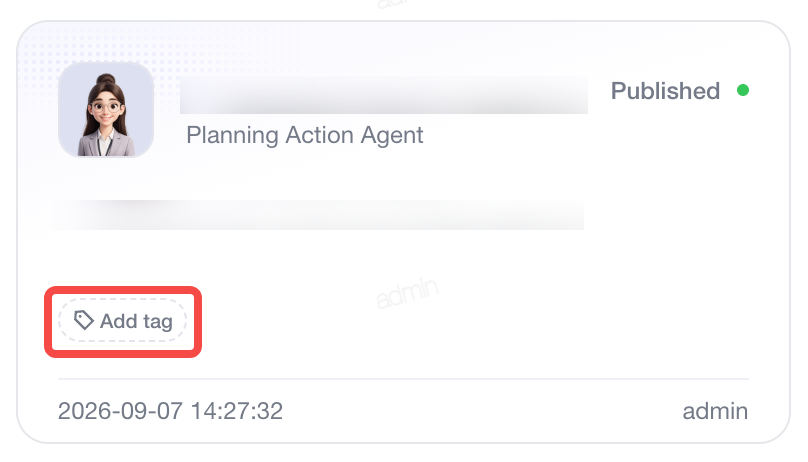
Task: Click the word Agent in the subtitle
Action: point(392,136)
